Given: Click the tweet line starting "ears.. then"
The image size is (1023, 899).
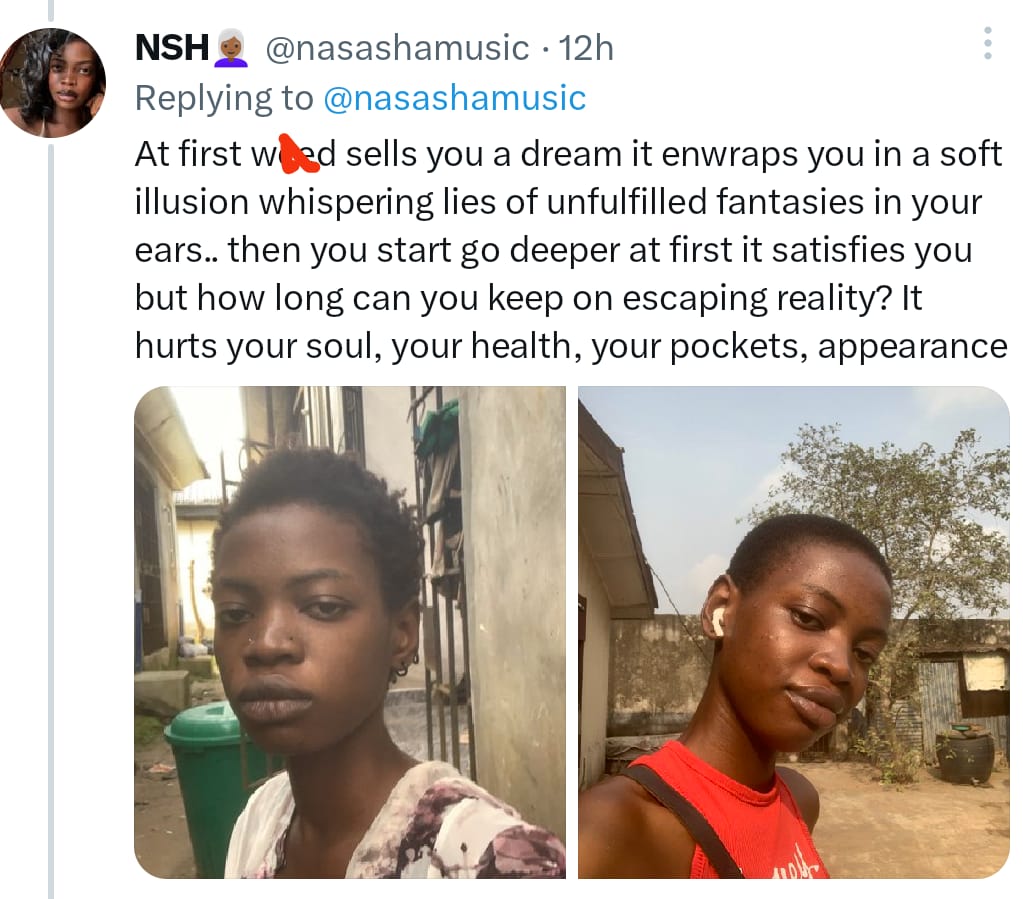Looking at the screenshot, I should point(552,250).
